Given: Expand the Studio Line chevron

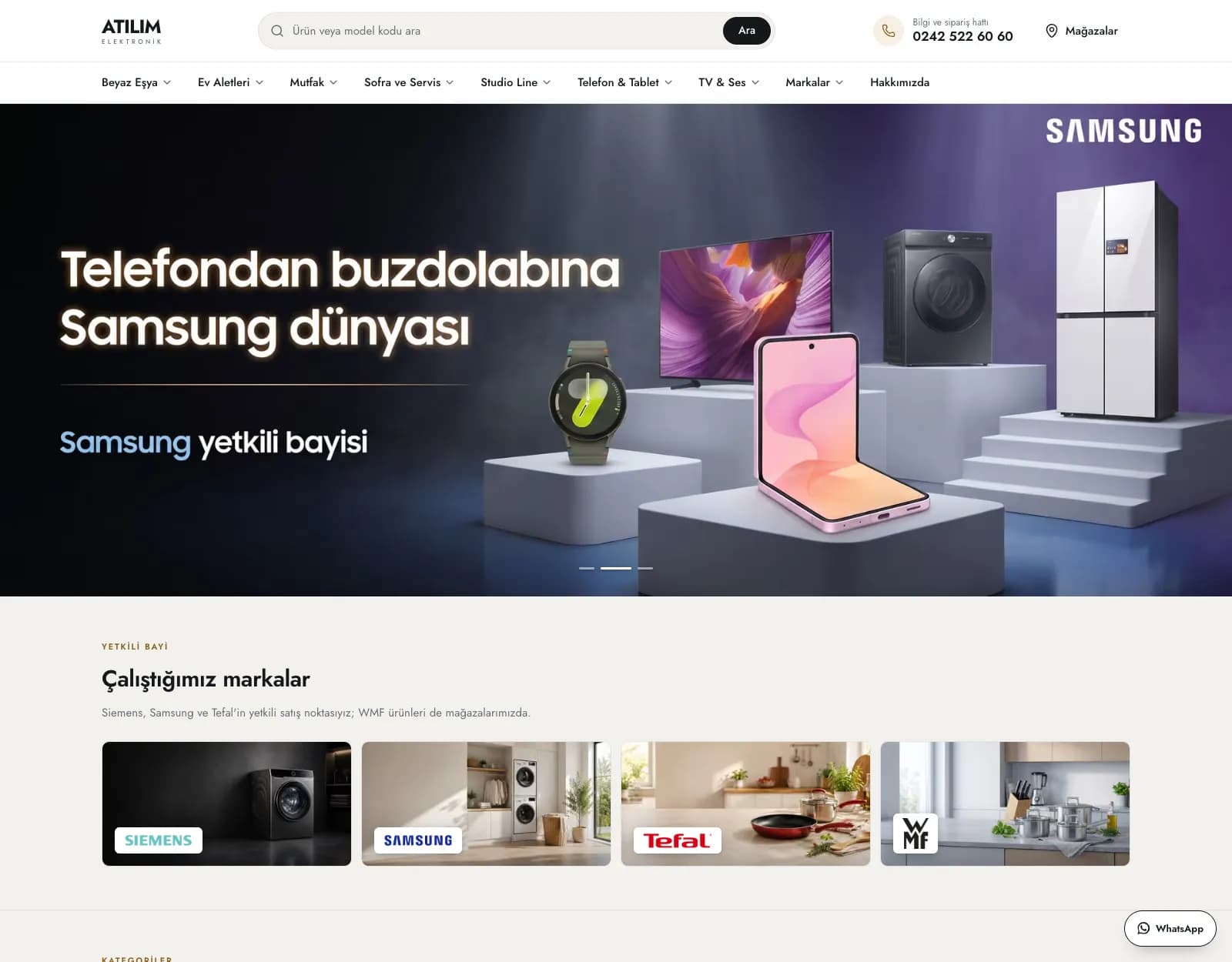Looking at the screenshot, I should coord(547,82).
